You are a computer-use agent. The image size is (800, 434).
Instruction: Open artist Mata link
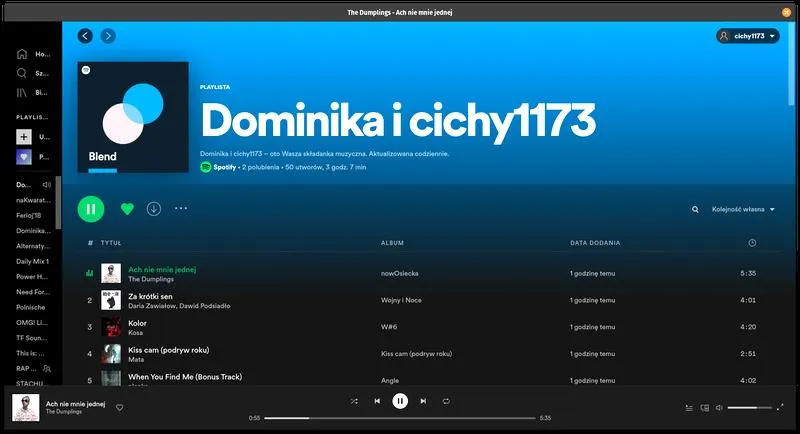coord(136,360)
